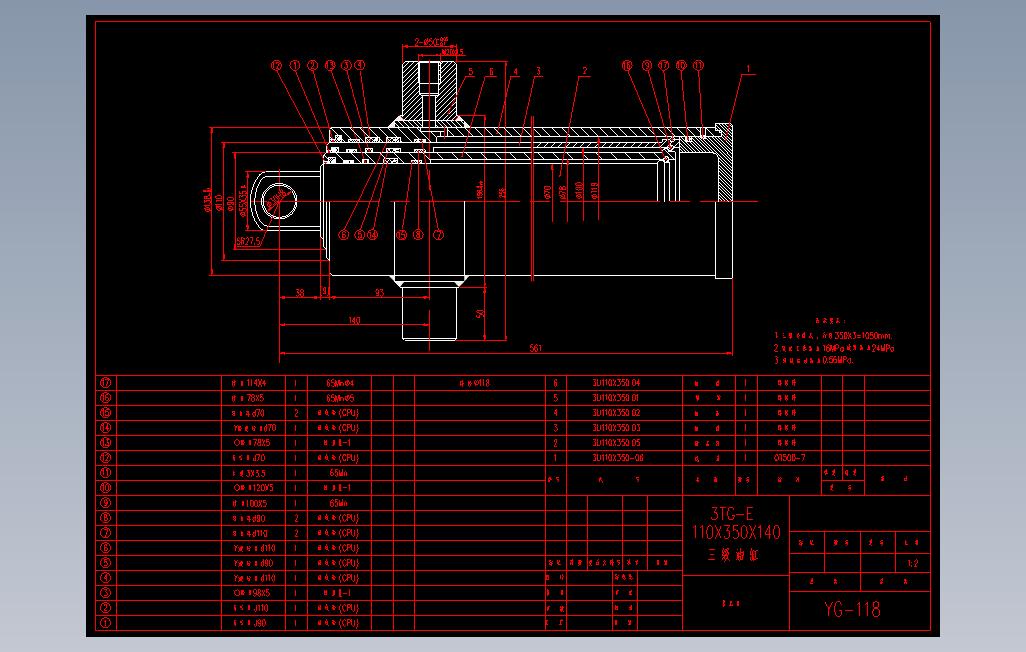Click part number "3U110X350 01"

[616, 397]
